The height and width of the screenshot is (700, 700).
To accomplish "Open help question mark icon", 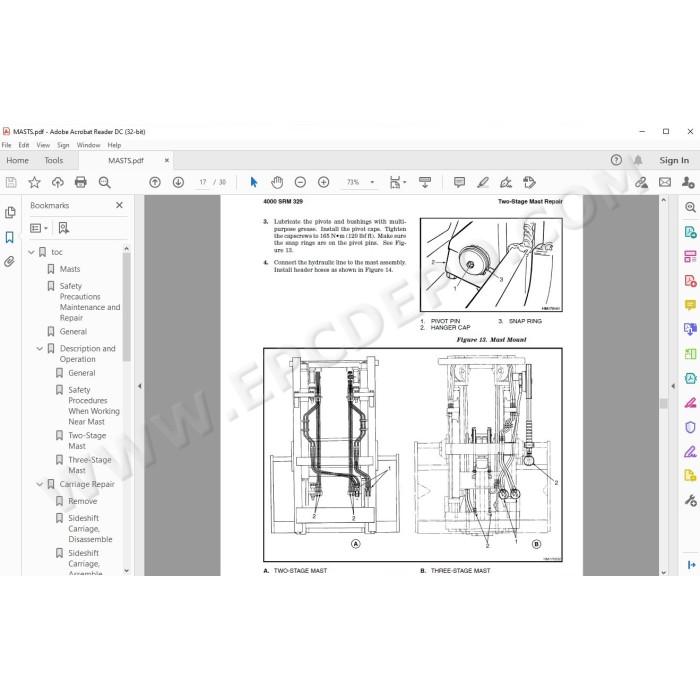I will pyautogui.click(x=616, y=160).
